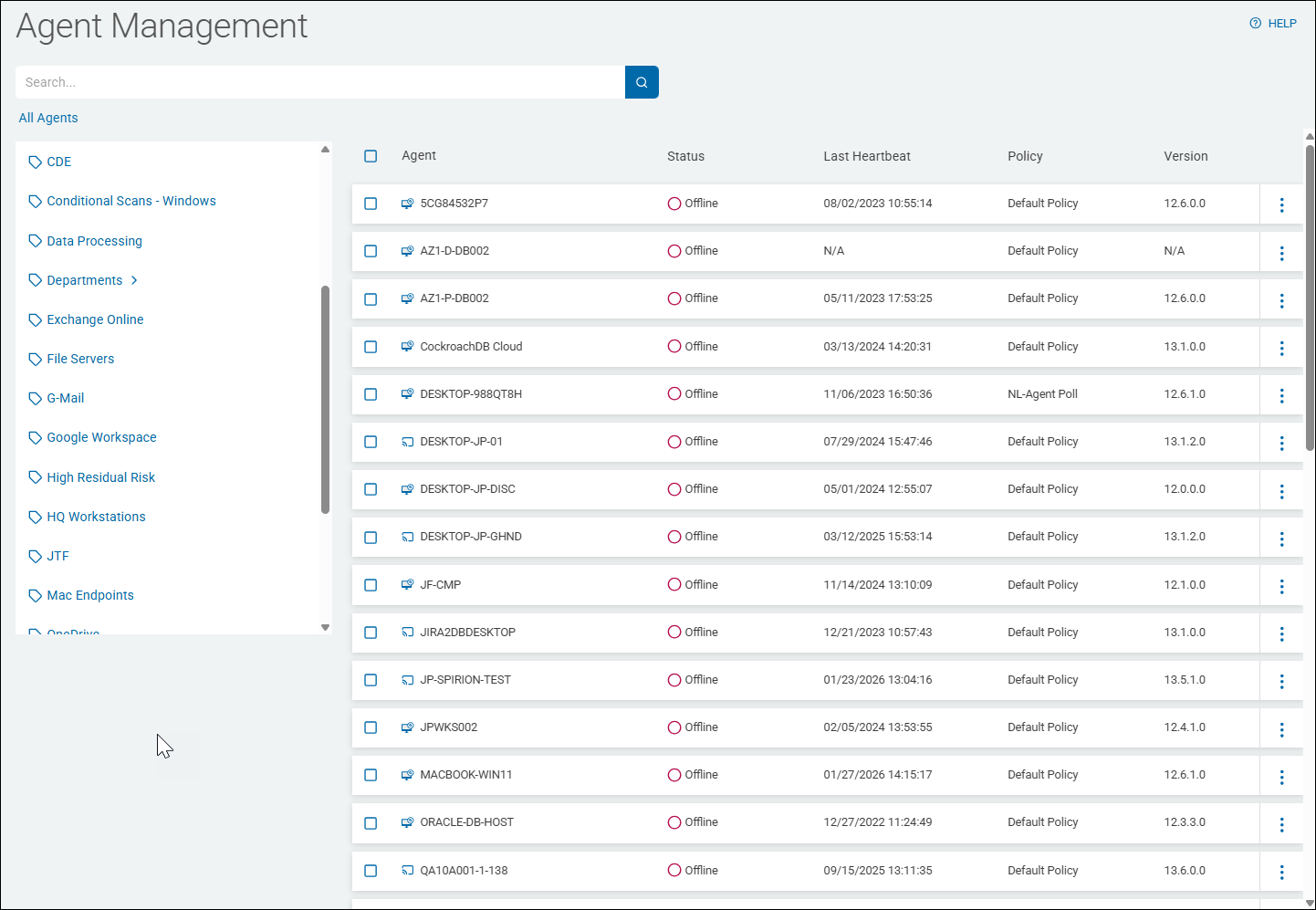Tick the MACBOOK-WIN11 row checkbox

[371, 775]
